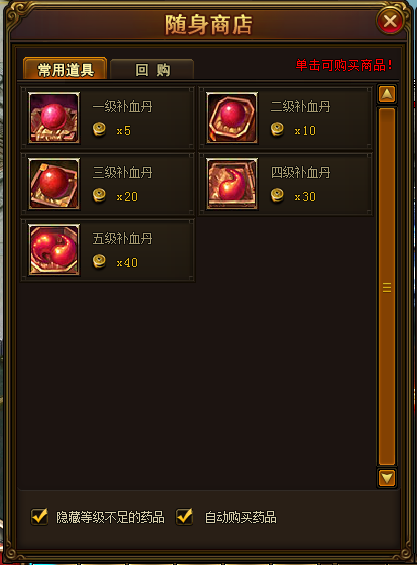
Task: Click the 四级补血丹 name label
Action: pyautogui.click(x=300, y=173)
